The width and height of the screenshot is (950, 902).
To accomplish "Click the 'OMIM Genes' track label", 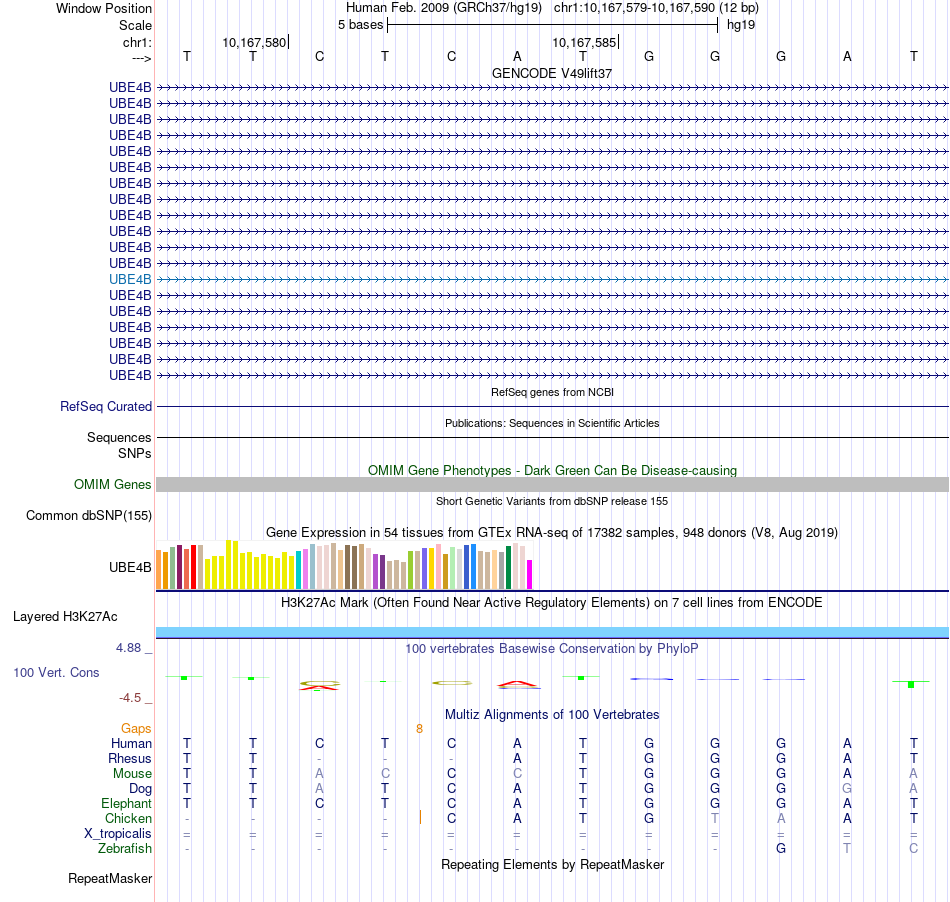I will (x=112, y=485).
